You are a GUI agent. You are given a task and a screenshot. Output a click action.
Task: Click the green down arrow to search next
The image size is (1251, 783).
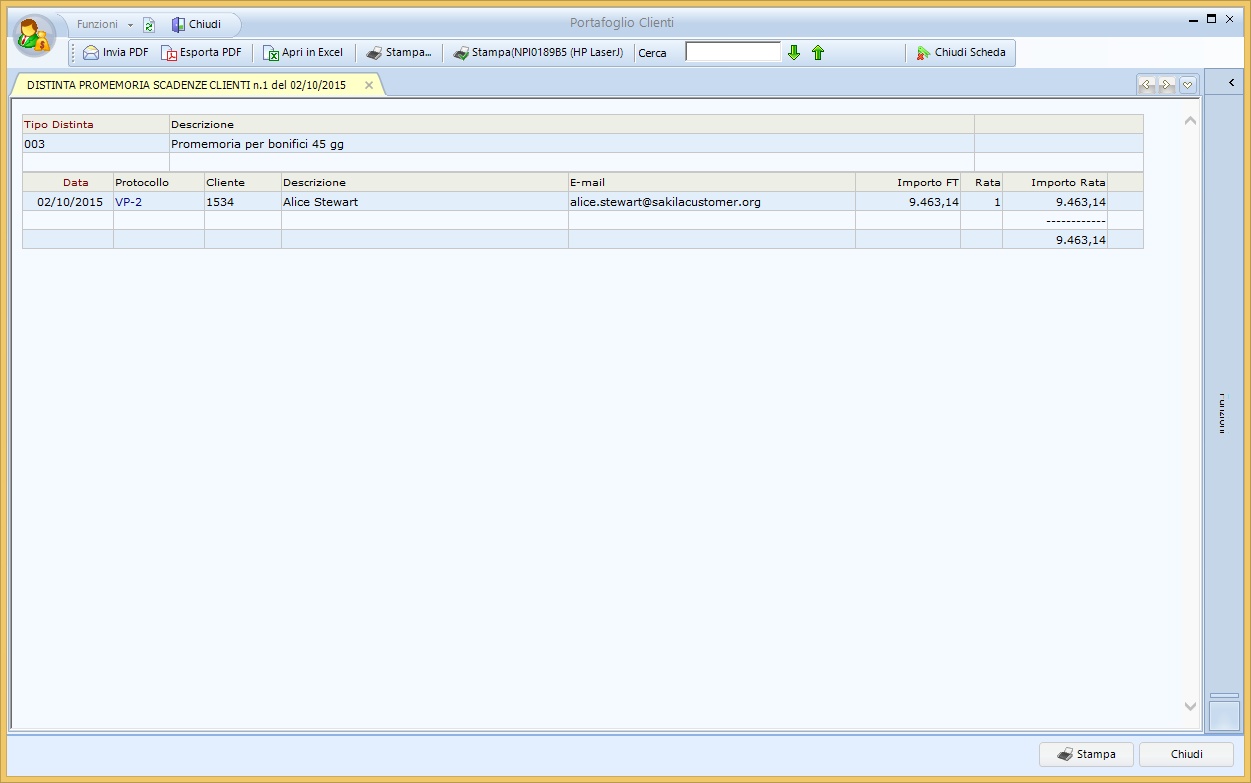point(794,53)
